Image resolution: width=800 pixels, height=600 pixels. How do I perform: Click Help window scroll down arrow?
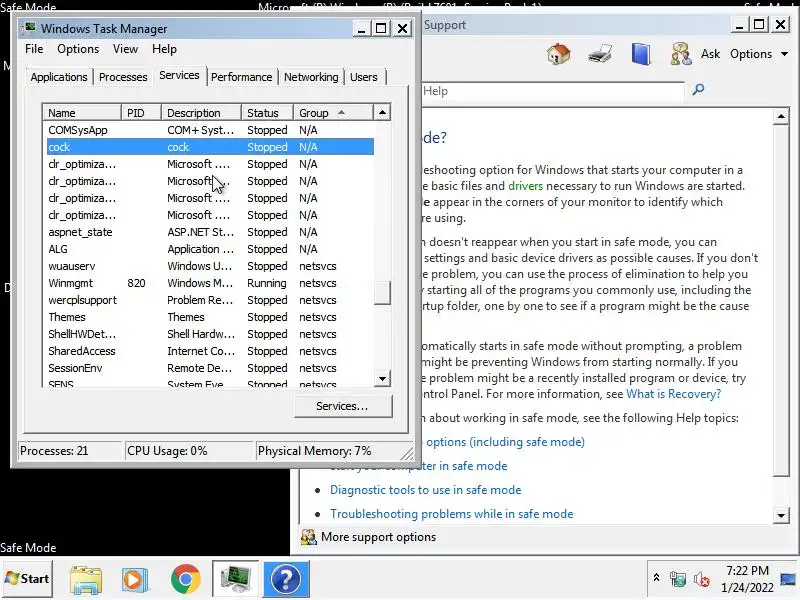(781, 515)
